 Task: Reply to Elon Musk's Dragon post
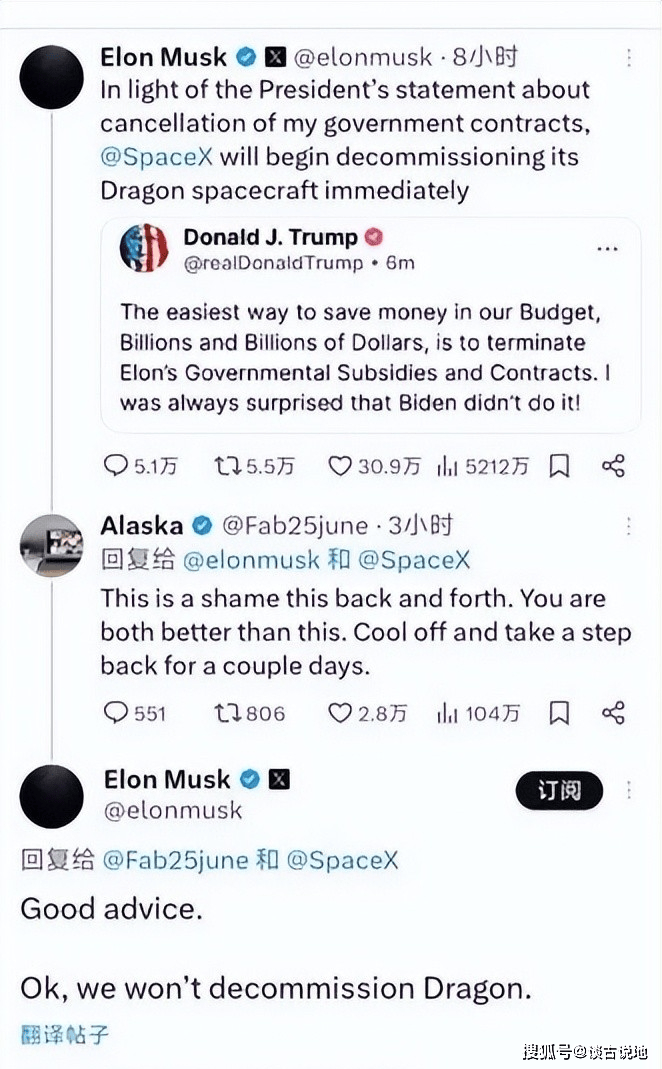(117, 465)
